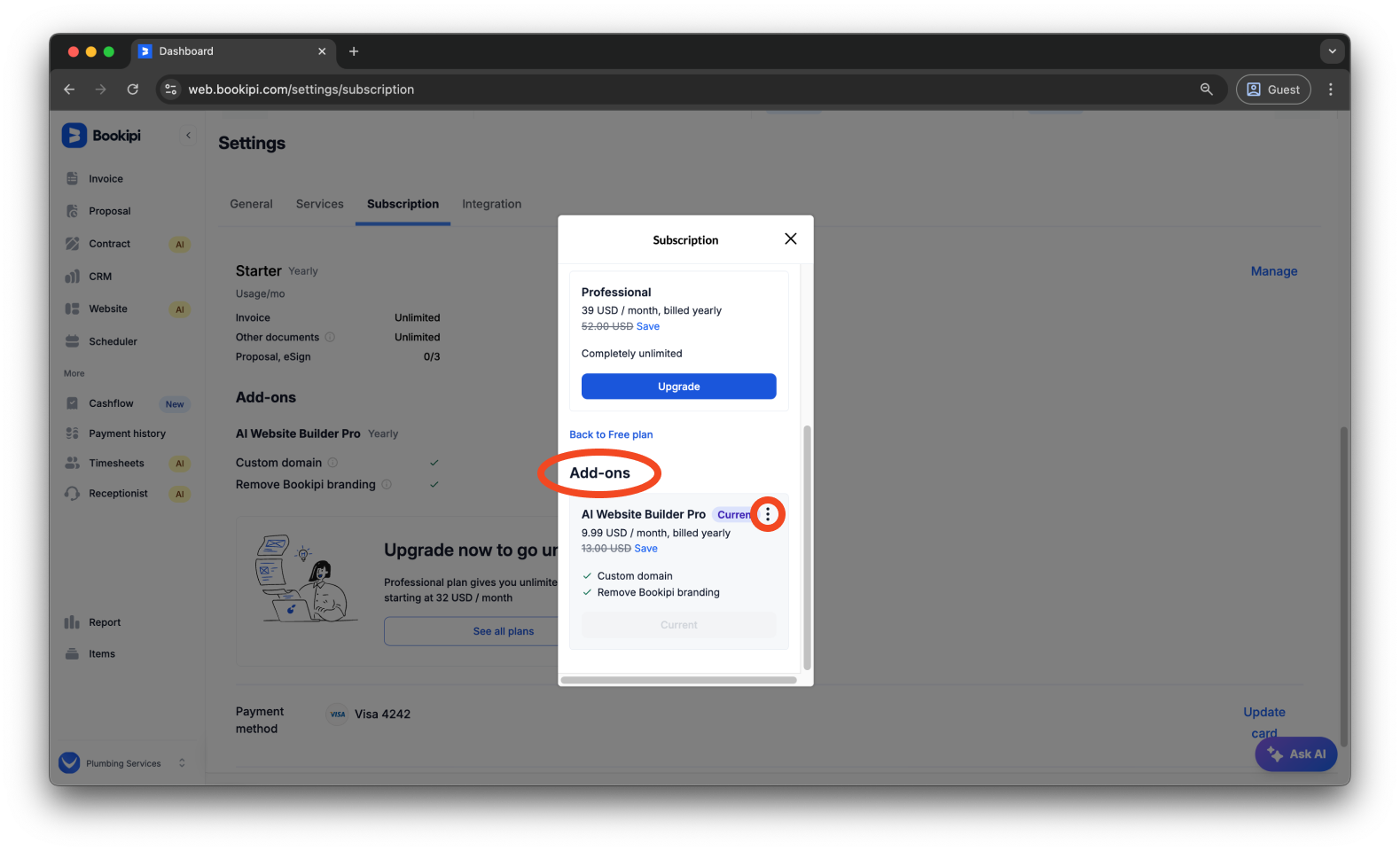Click the Bookipi logo
This screenshot has width=1400, height=851.
101,136
